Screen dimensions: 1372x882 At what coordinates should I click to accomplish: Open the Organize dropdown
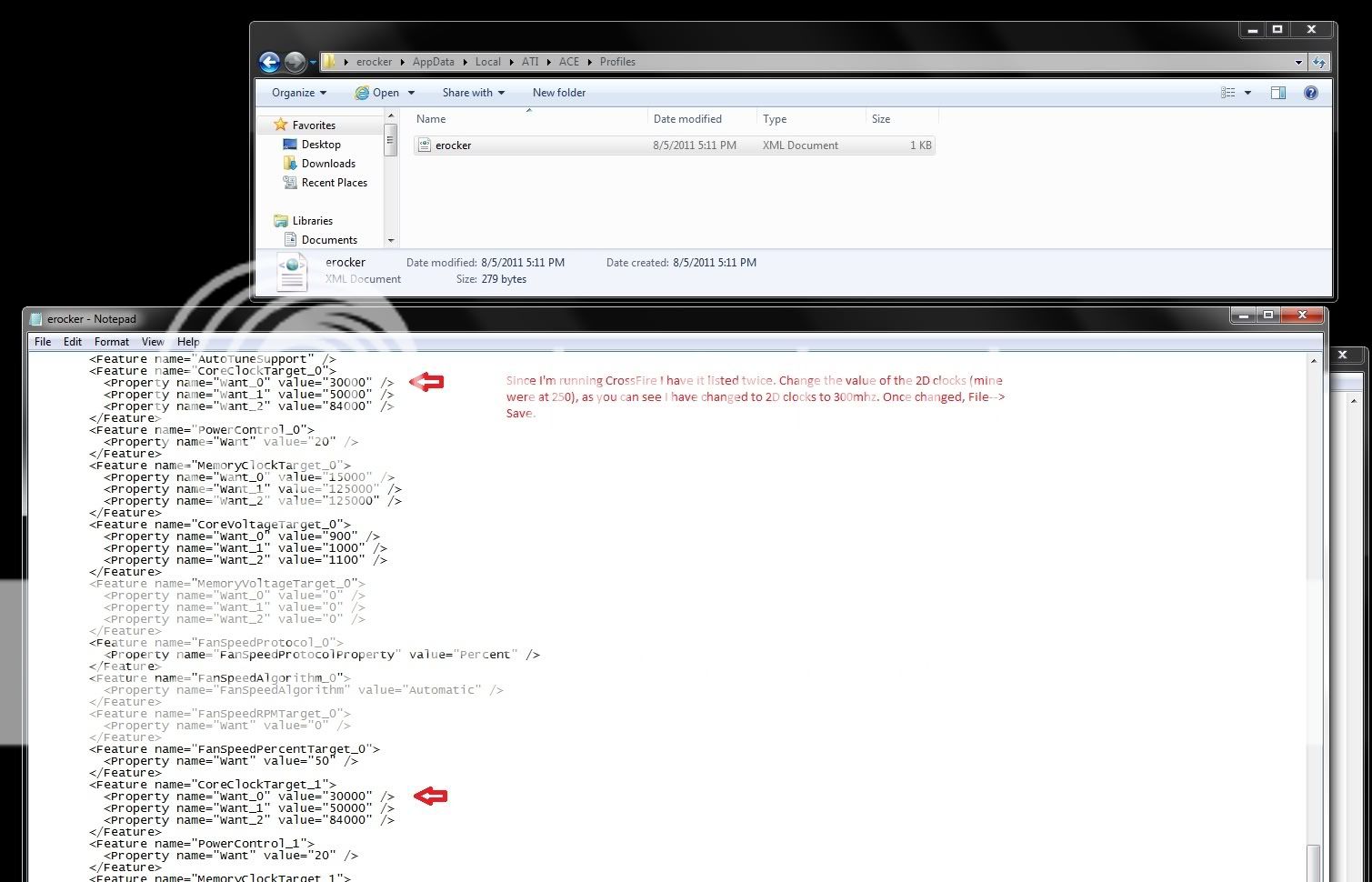299,93
